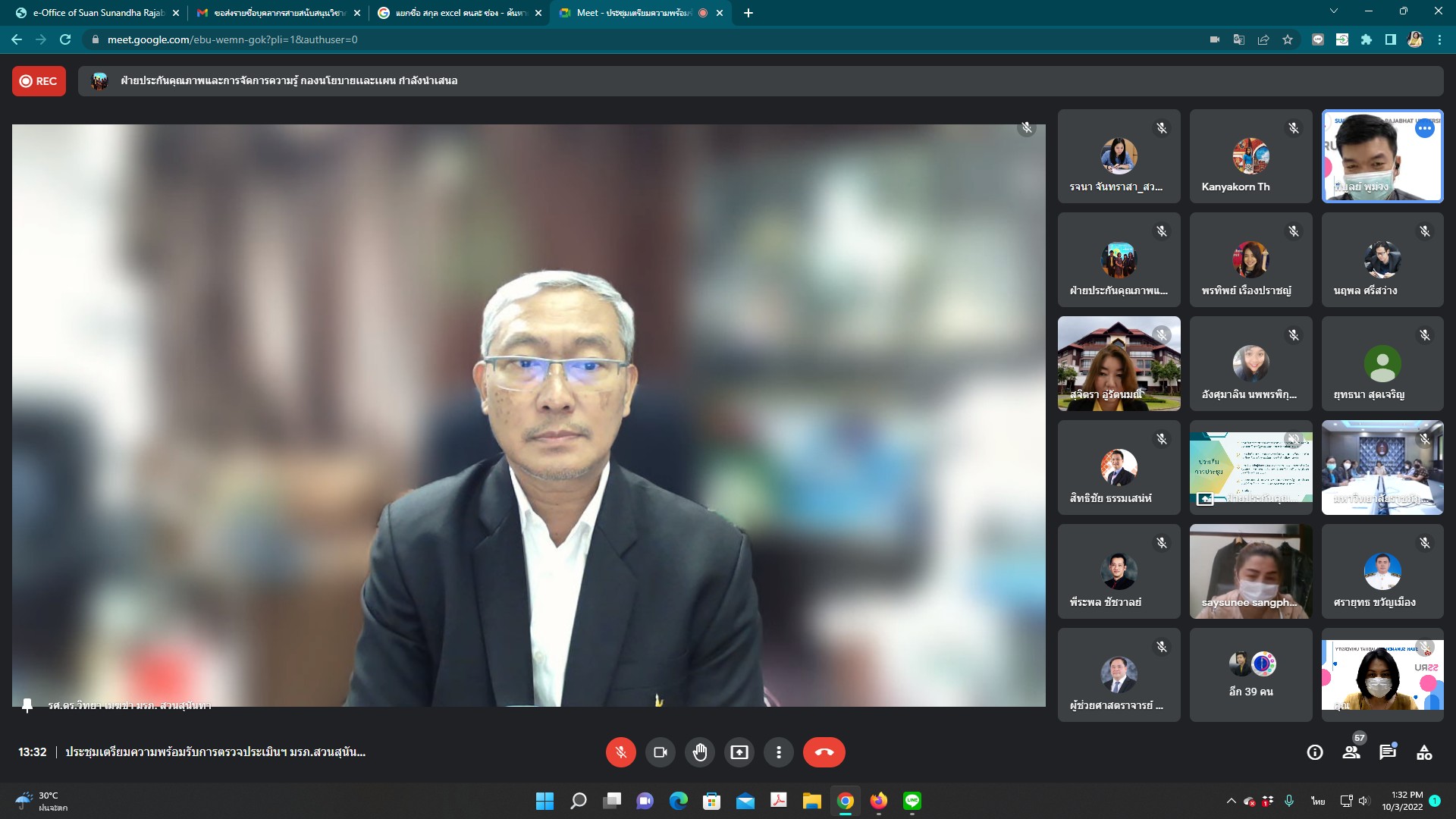Unmute the microphone in Meet controls
The width and height of the screenshot is (1456, 819).
620,752
